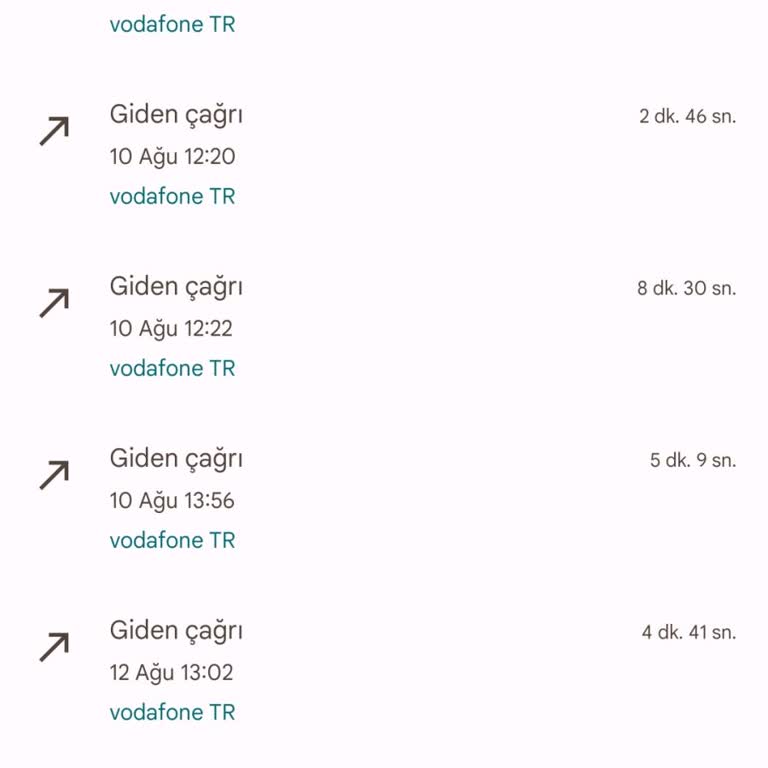Screen dimensions: 768x768
Task: Click outgoing arrow icon for 12:20 call
Action: tap(54, 131)
